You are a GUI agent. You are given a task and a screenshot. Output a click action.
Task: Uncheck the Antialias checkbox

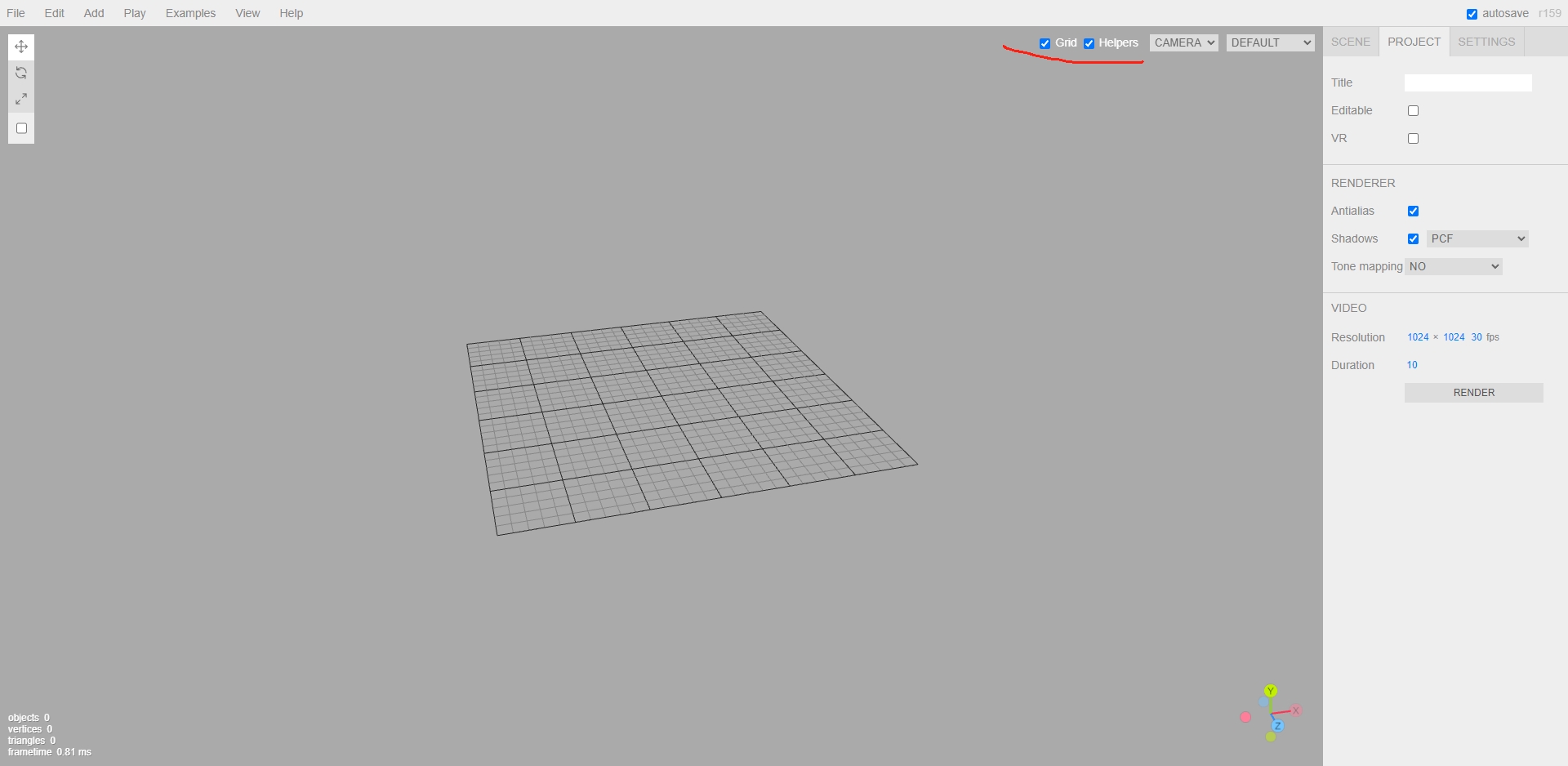pos(1413,211)
